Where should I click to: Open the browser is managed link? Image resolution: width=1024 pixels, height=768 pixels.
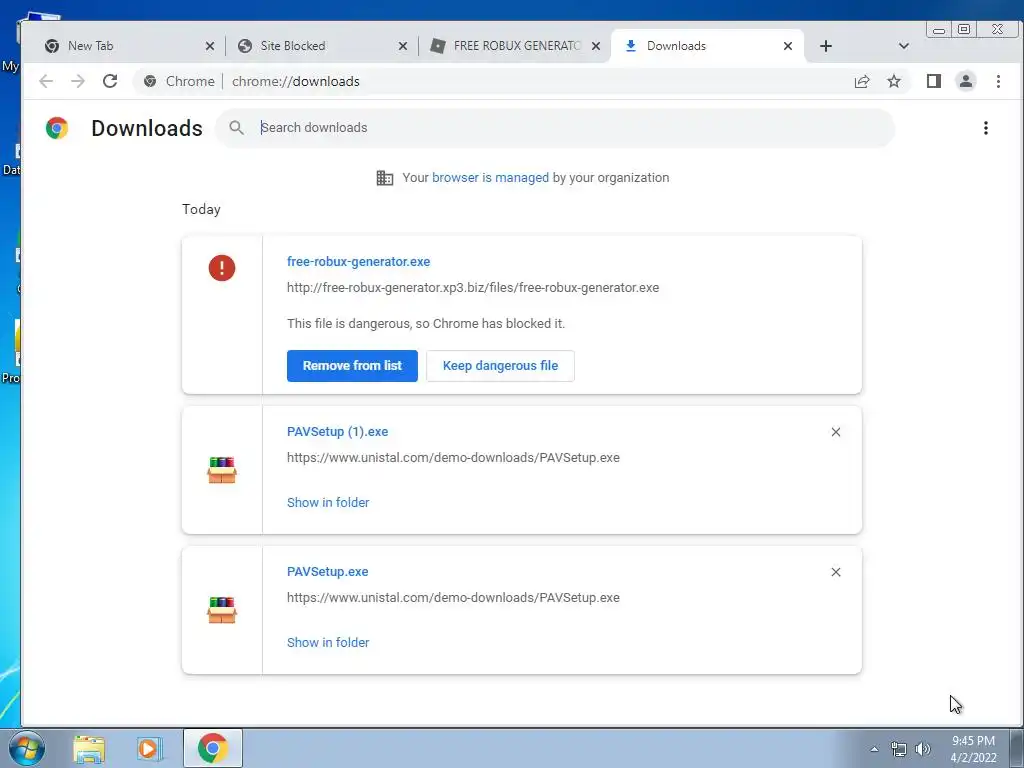coord(490,178)
